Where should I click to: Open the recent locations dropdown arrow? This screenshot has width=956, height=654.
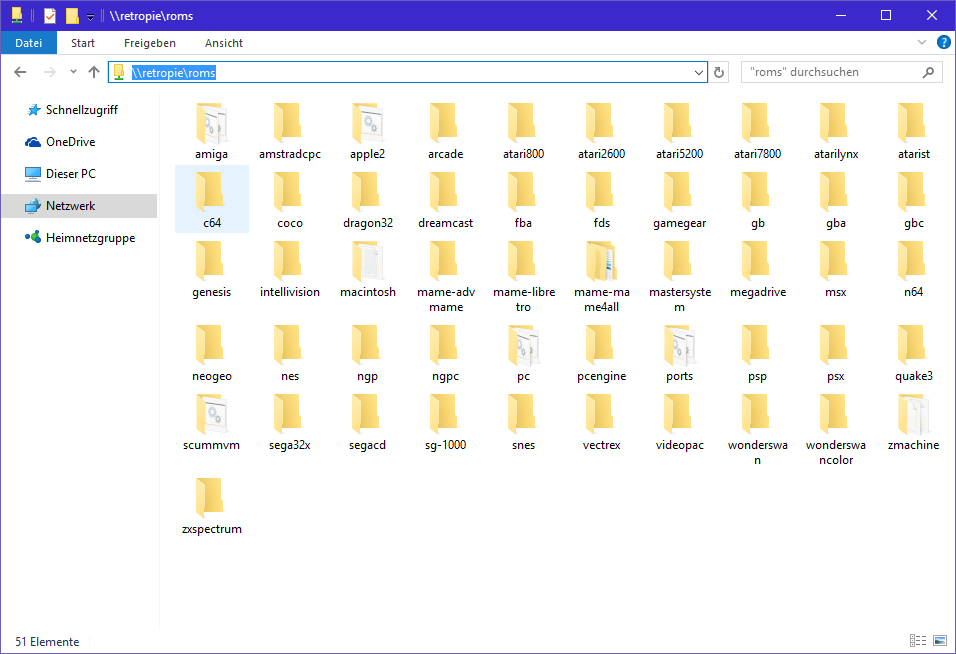(73, 73)
